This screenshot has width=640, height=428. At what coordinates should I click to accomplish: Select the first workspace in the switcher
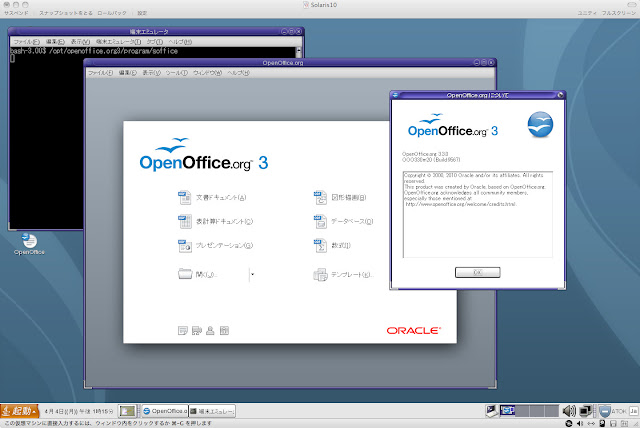(507, 410)
